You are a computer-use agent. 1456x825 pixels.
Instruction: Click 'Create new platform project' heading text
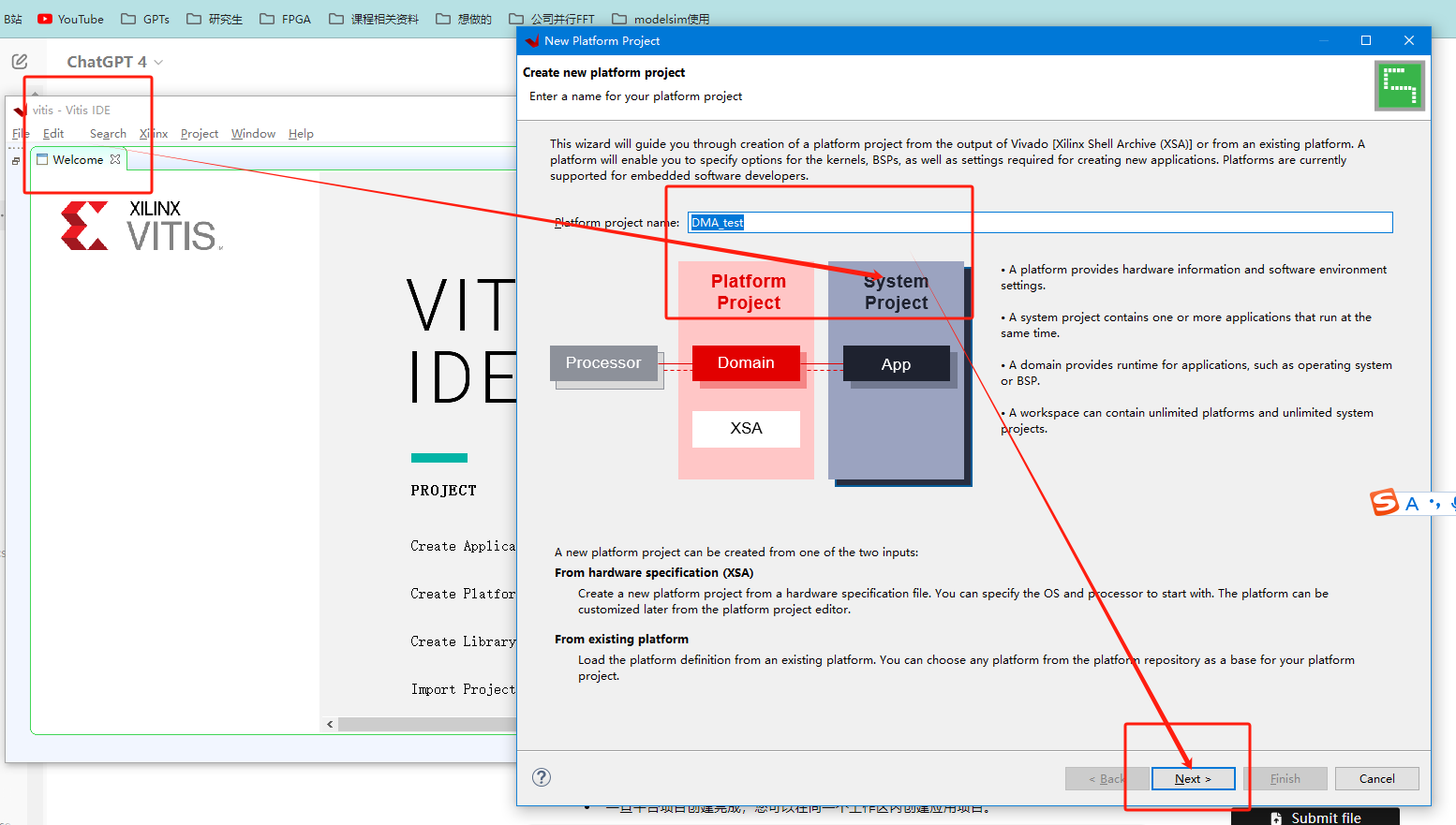coord(603,72)
